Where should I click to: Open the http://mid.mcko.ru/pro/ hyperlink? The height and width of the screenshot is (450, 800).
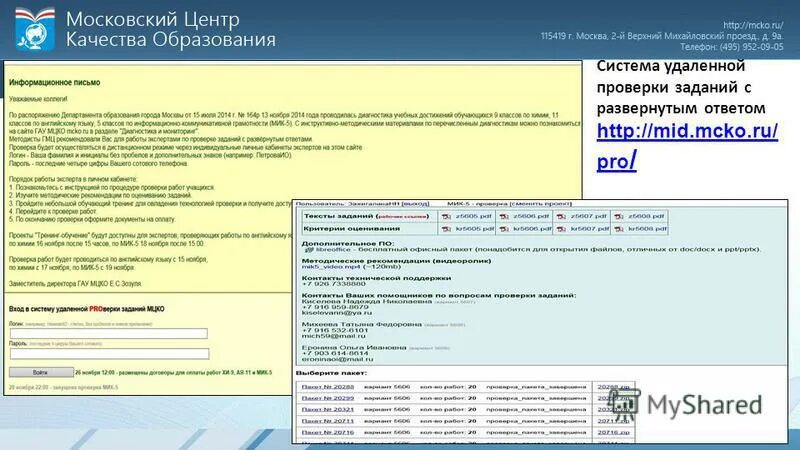pos(687,146)
